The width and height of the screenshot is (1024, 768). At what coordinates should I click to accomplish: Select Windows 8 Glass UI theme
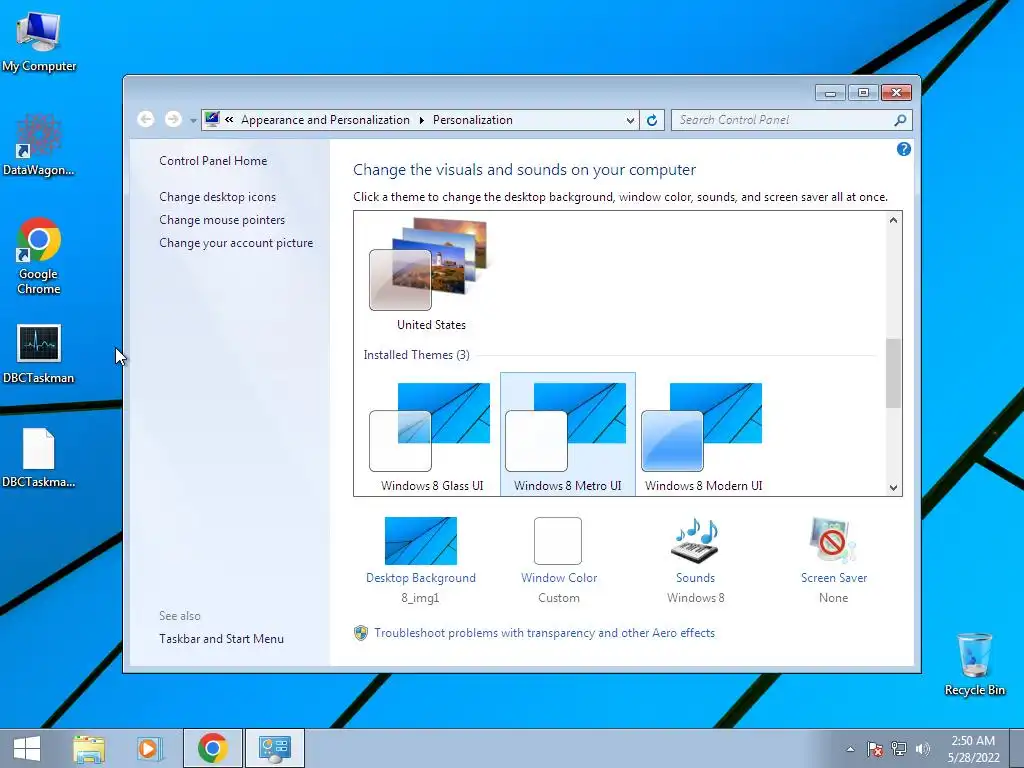coord(432,434)
